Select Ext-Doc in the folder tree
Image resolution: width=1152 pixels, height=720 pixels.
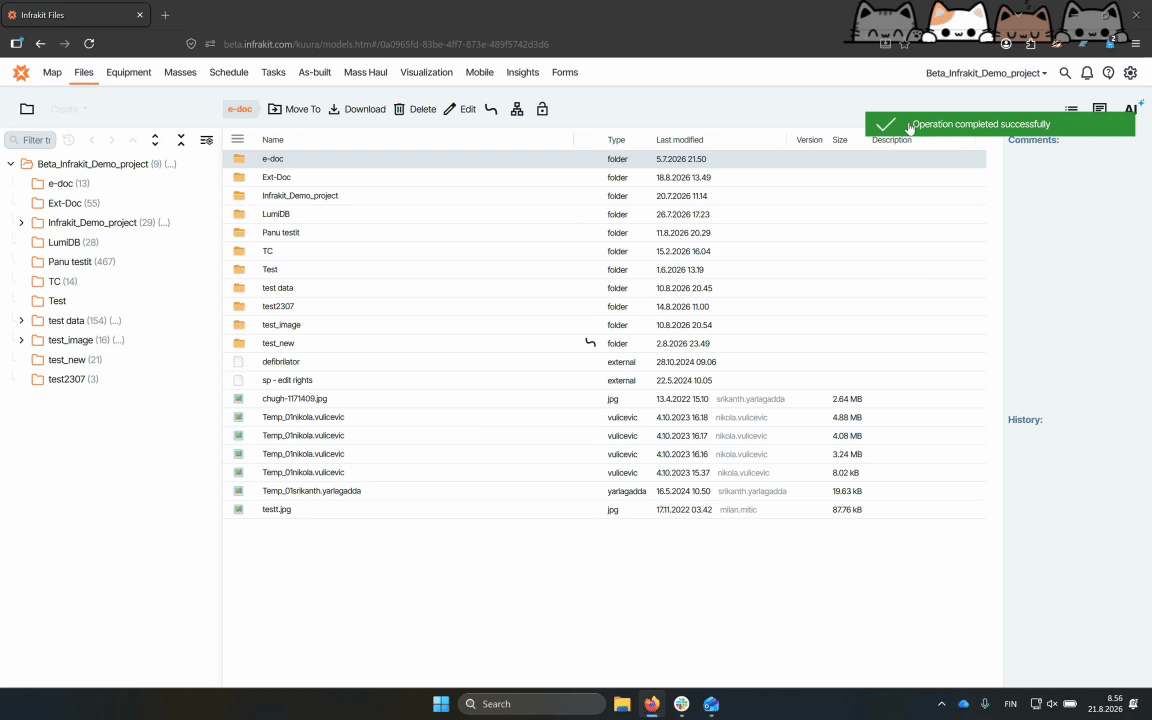(x=66, y=203)
